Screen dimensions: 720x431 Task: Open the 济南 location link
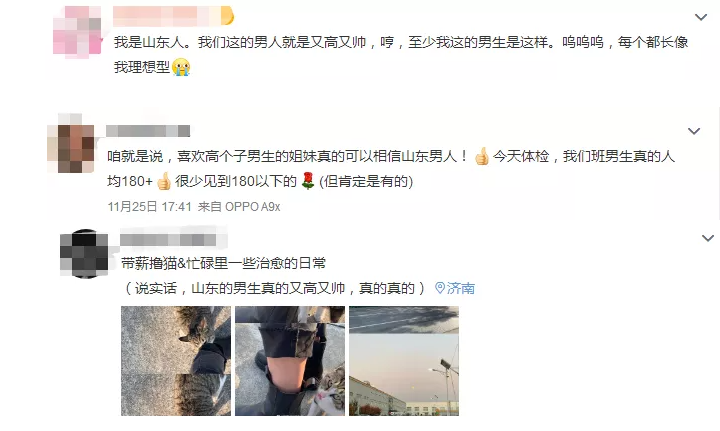[x=461, y=288]
